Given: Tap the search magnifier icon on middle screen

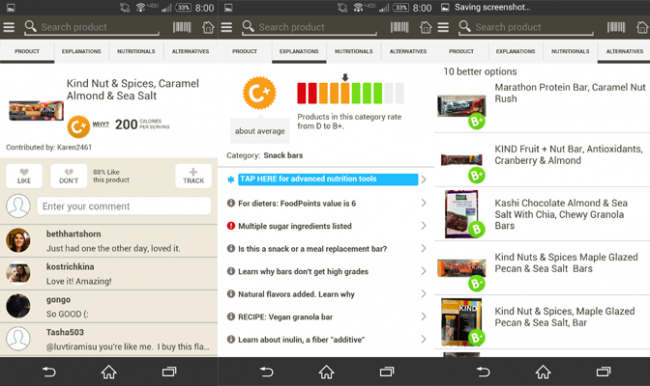Looking at the screenshot, I should pos(248,27).
